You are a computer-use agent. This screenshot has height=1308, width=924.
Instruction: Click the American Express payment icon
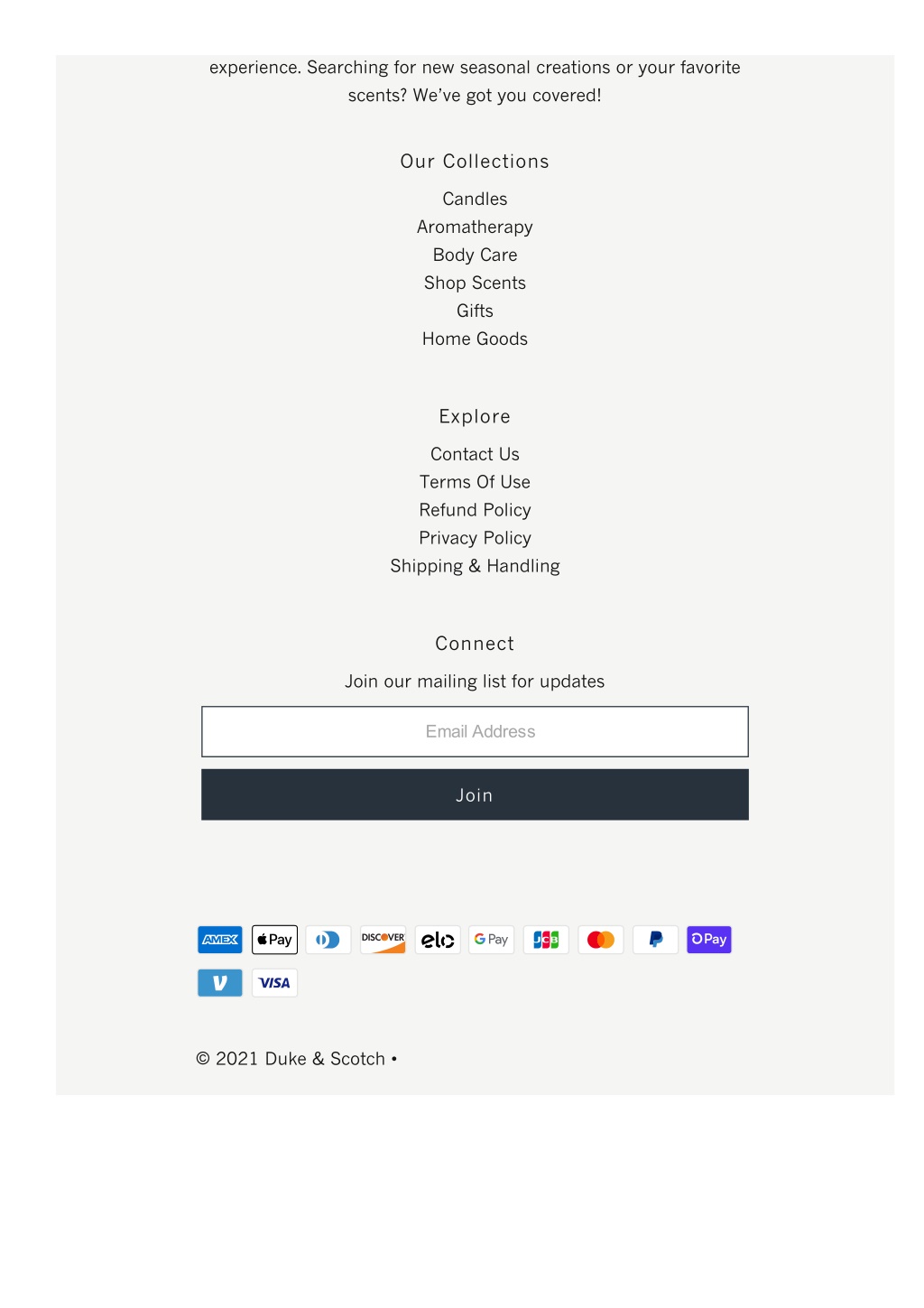pos(220,940)
